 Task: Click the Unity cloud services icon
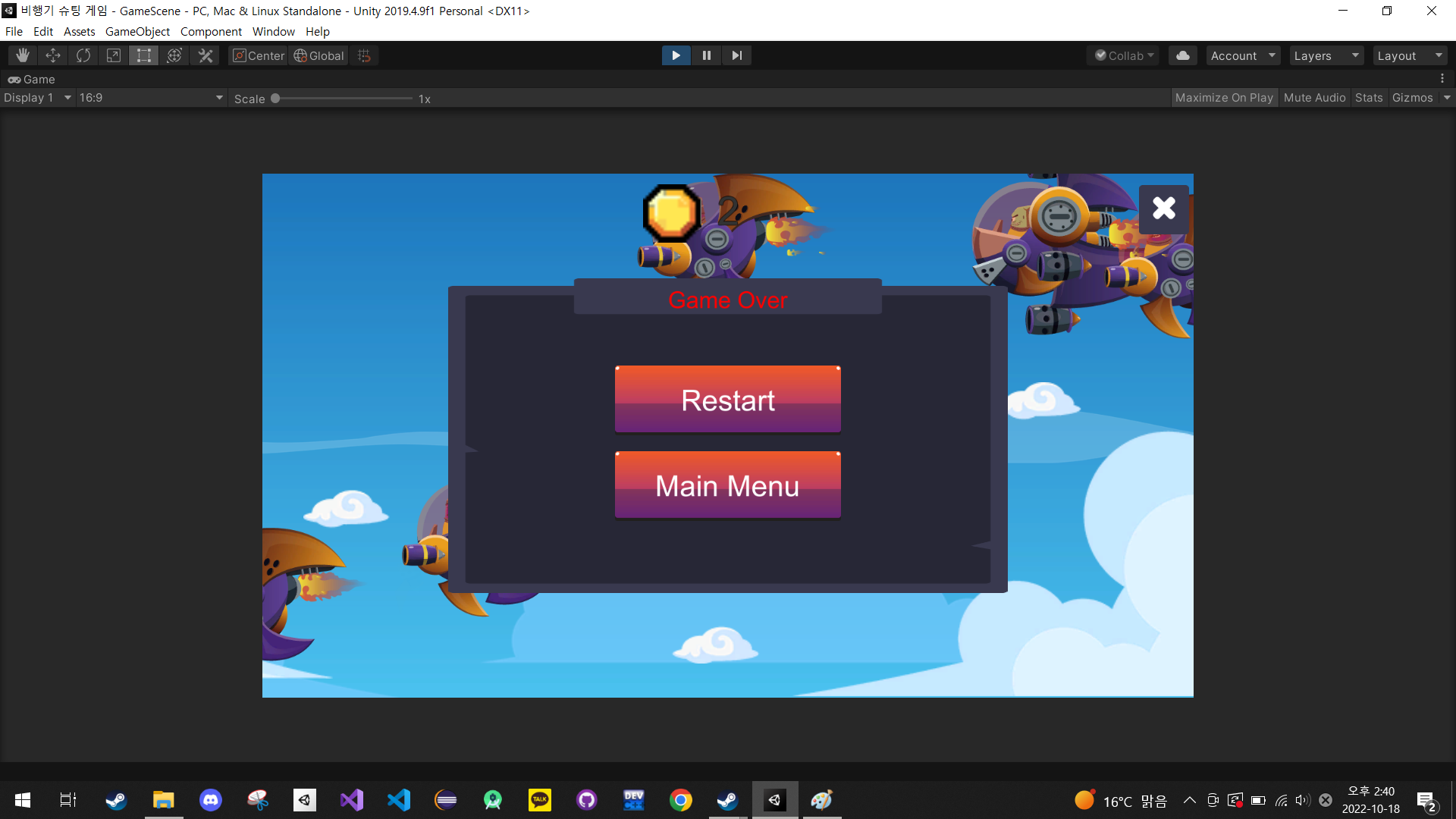[1182, 55]
